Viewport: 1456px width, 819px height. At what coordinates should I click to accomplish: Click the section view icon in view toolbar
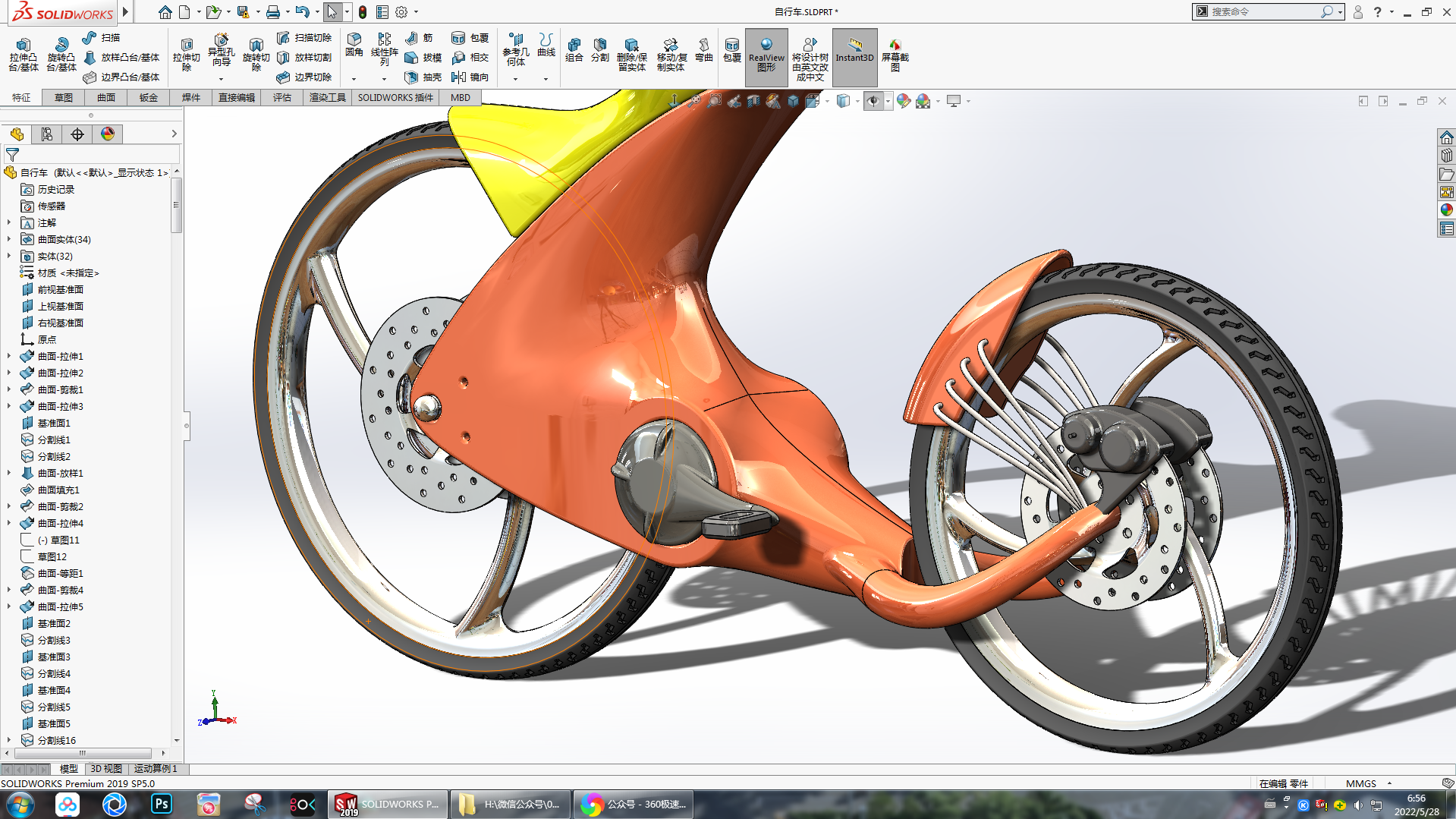pyautogui.click(x=753, y=101)
